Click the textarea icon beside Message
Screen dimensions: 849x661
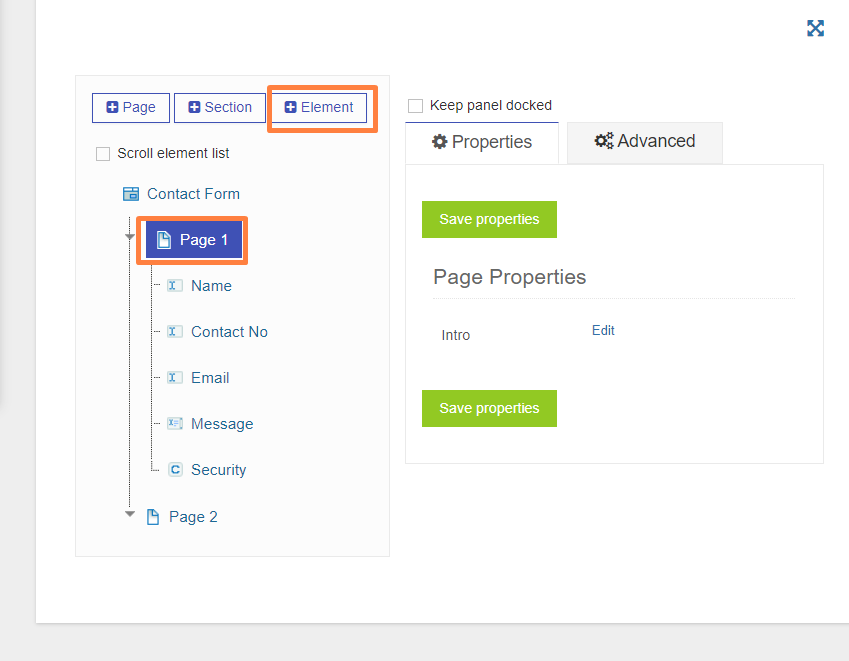tap(174, 423)
